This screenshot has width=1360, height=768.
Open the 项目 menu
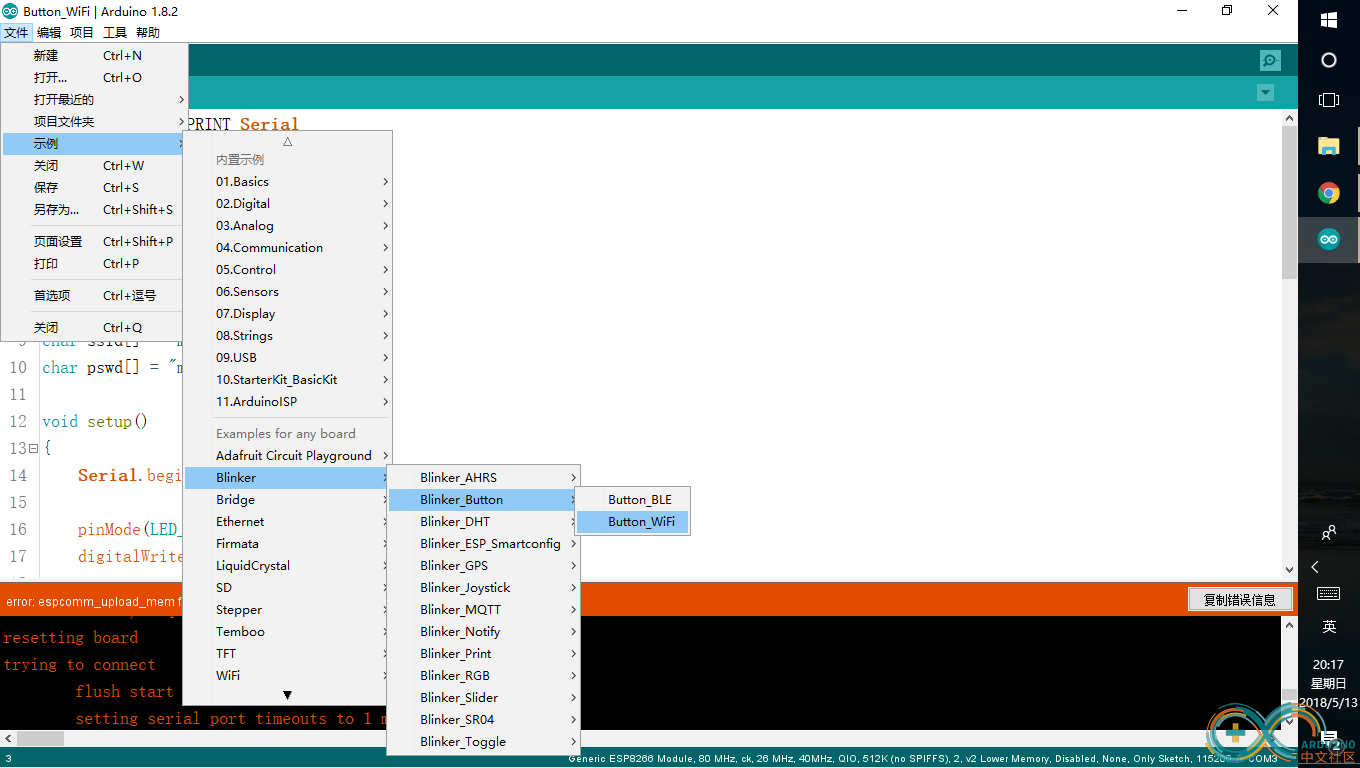[82, 33]
